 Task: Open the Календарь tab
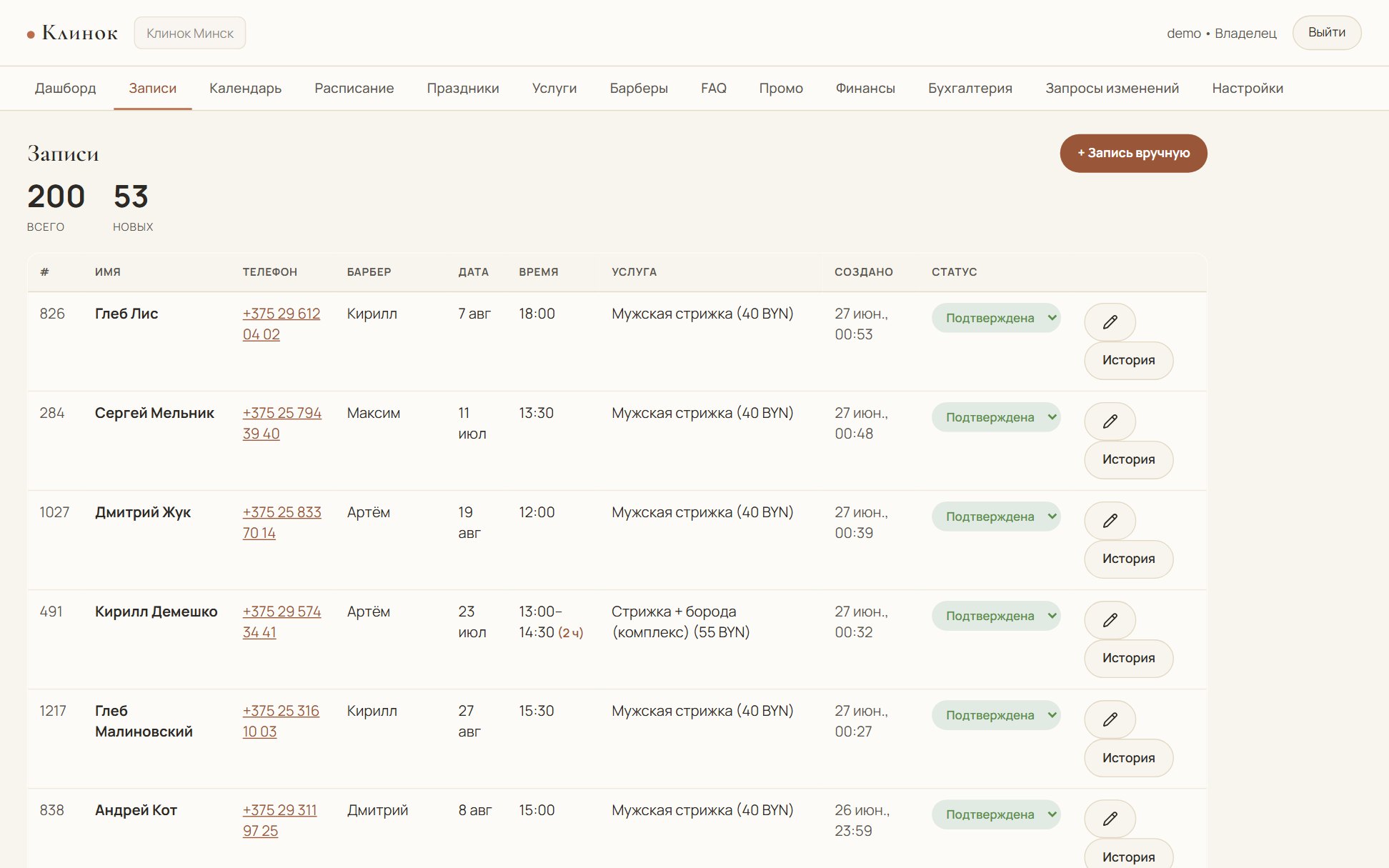tap(245, 88)
